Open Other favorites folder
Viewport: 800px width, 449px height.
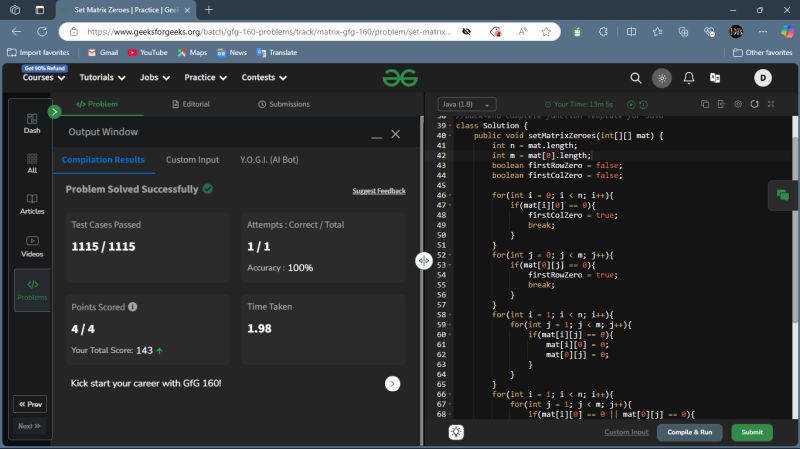[762, 53]
